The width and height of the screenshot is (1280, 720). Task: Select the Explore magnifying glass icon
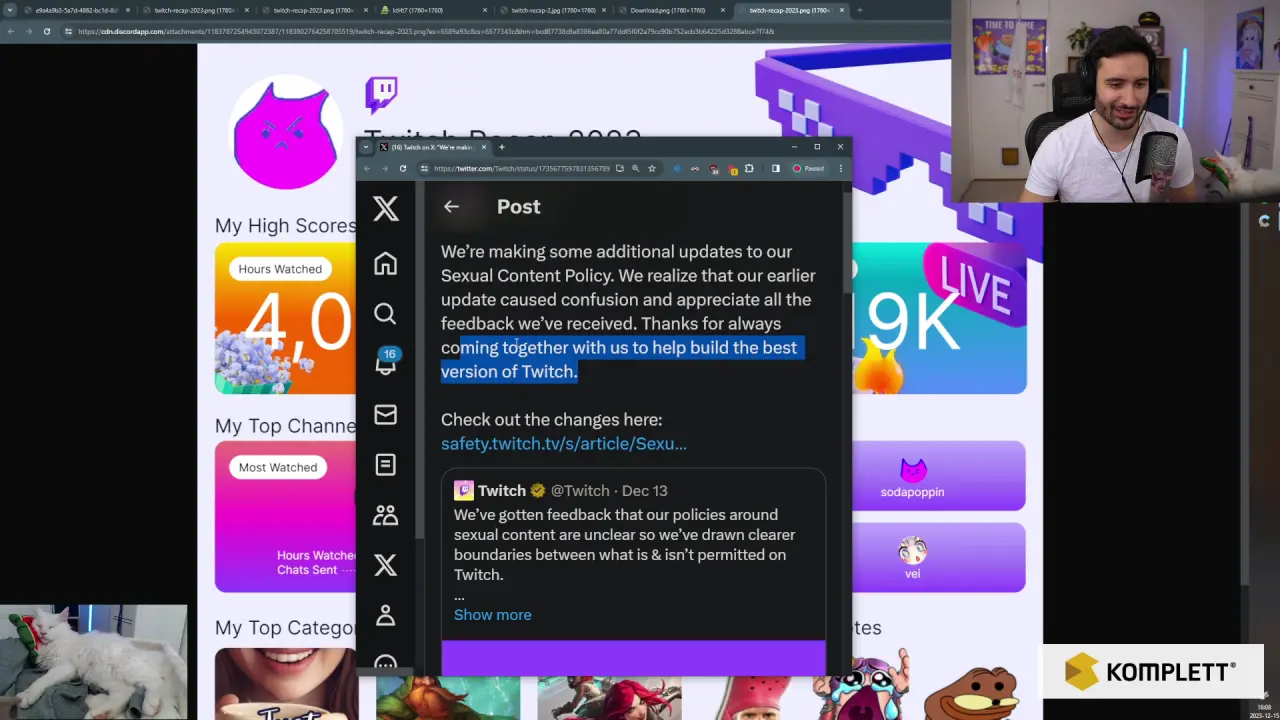tap(385, 313)
